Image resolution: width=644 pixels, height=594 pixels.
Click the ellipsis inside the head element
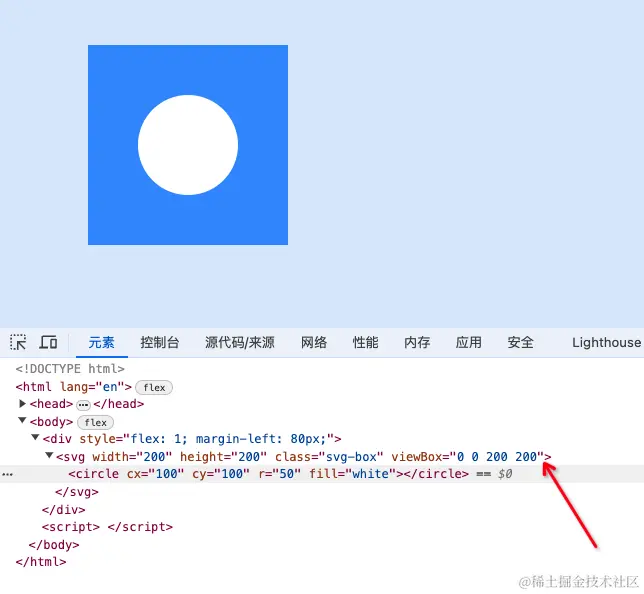click(83, 405)
